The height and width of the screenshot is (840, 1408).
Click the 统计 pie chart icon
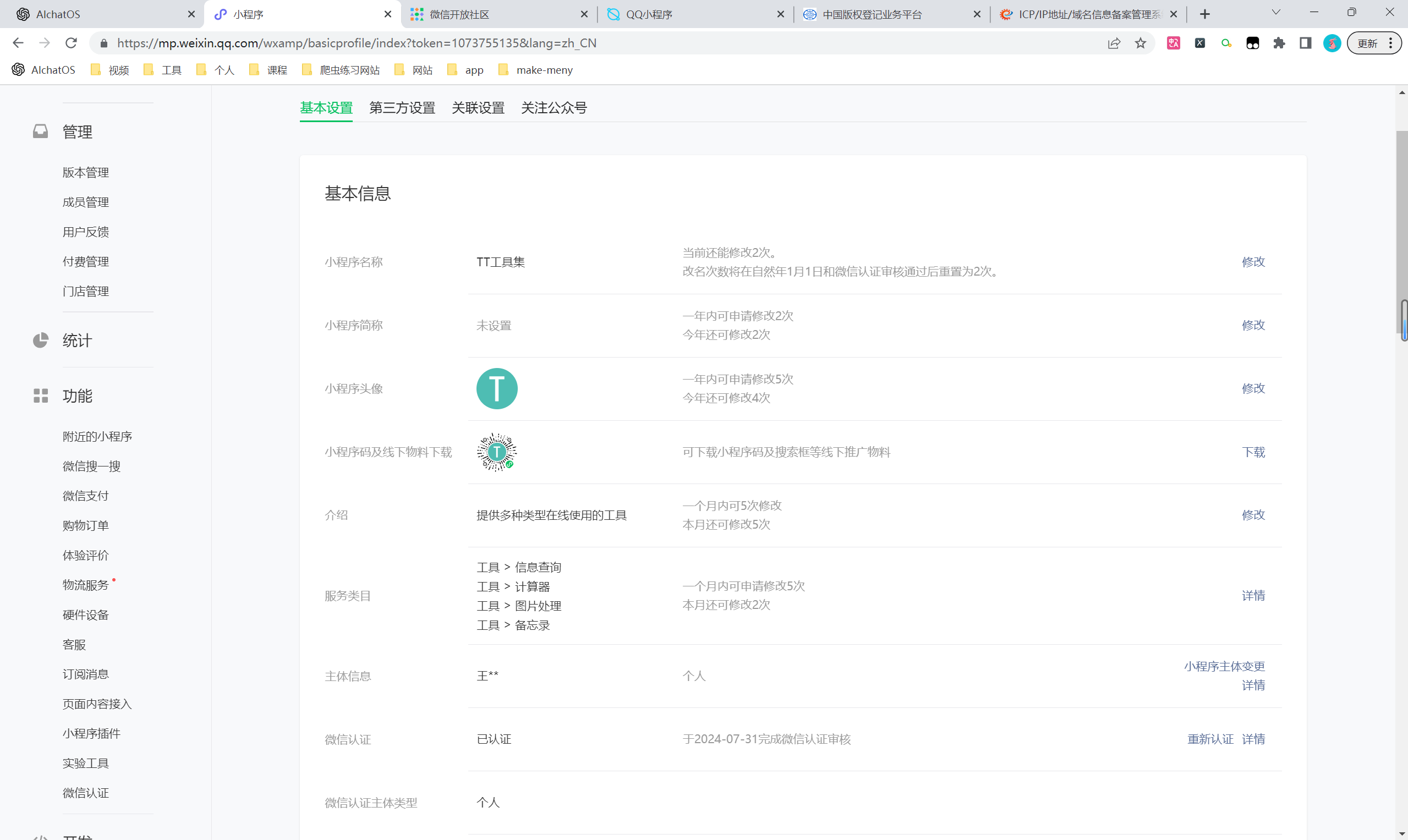[x=40, y=340]
